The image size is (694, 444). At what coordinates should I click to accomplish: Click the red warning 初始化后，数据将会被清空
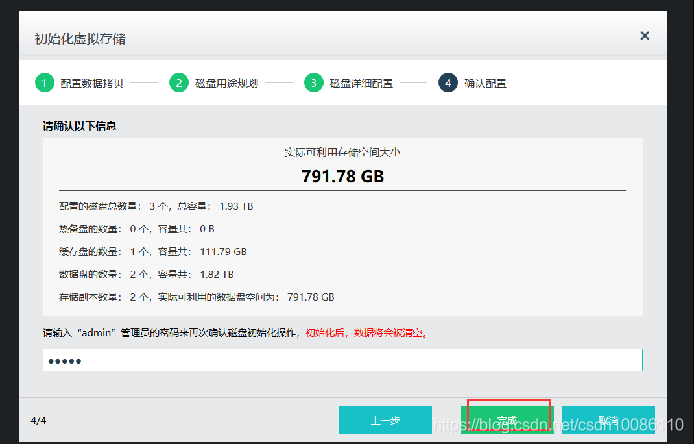pyautogui.click(x=366, y=332)
